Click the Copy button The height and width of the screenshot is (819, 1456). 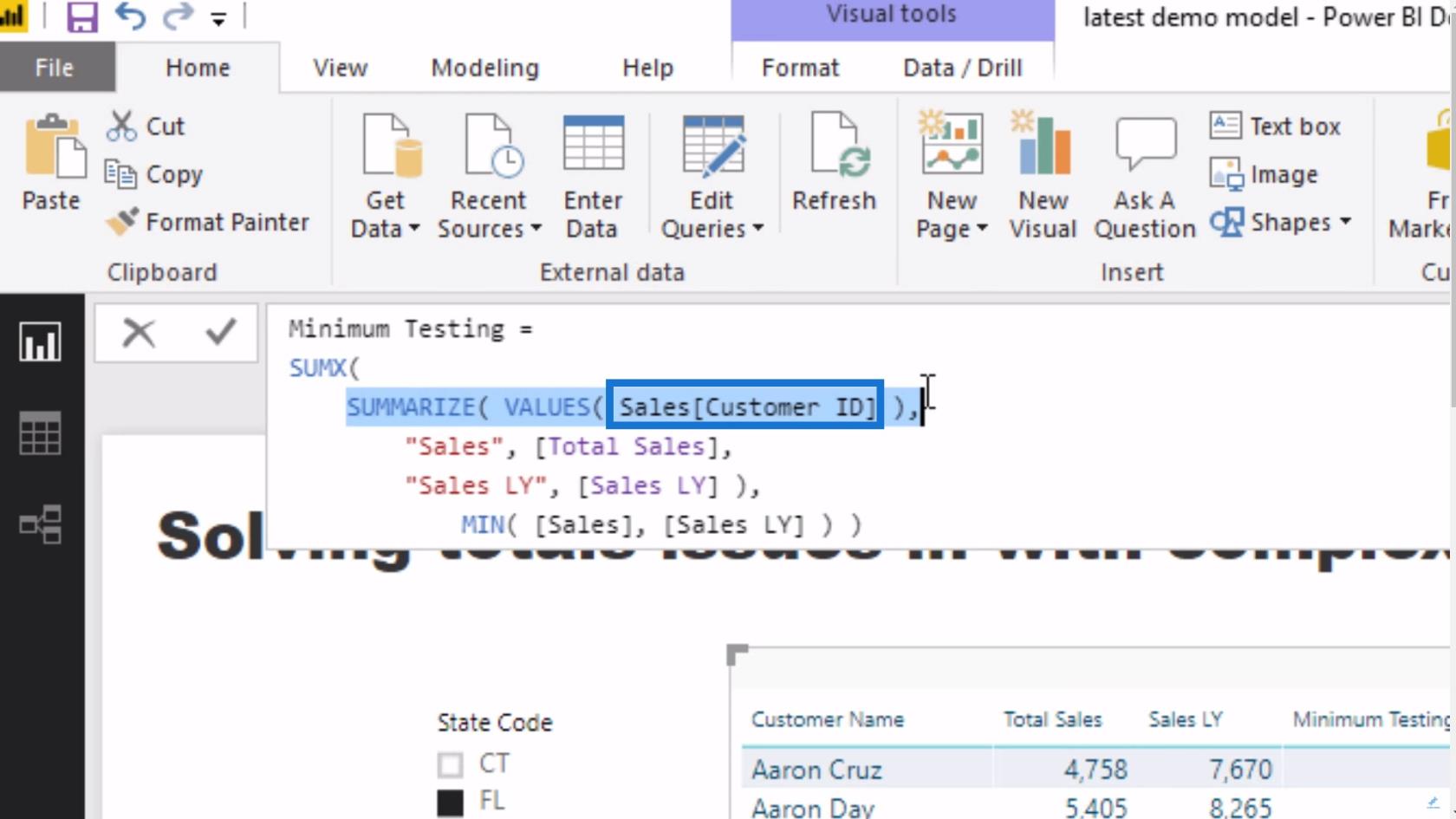point(153,174)
